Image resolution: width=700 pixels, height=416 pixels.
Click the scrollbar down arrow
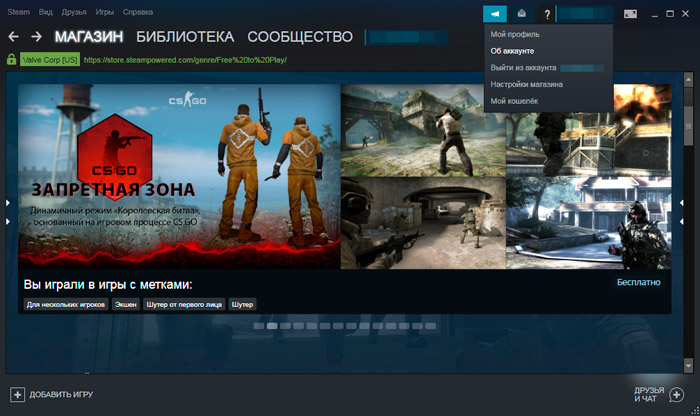coord(688,366)
